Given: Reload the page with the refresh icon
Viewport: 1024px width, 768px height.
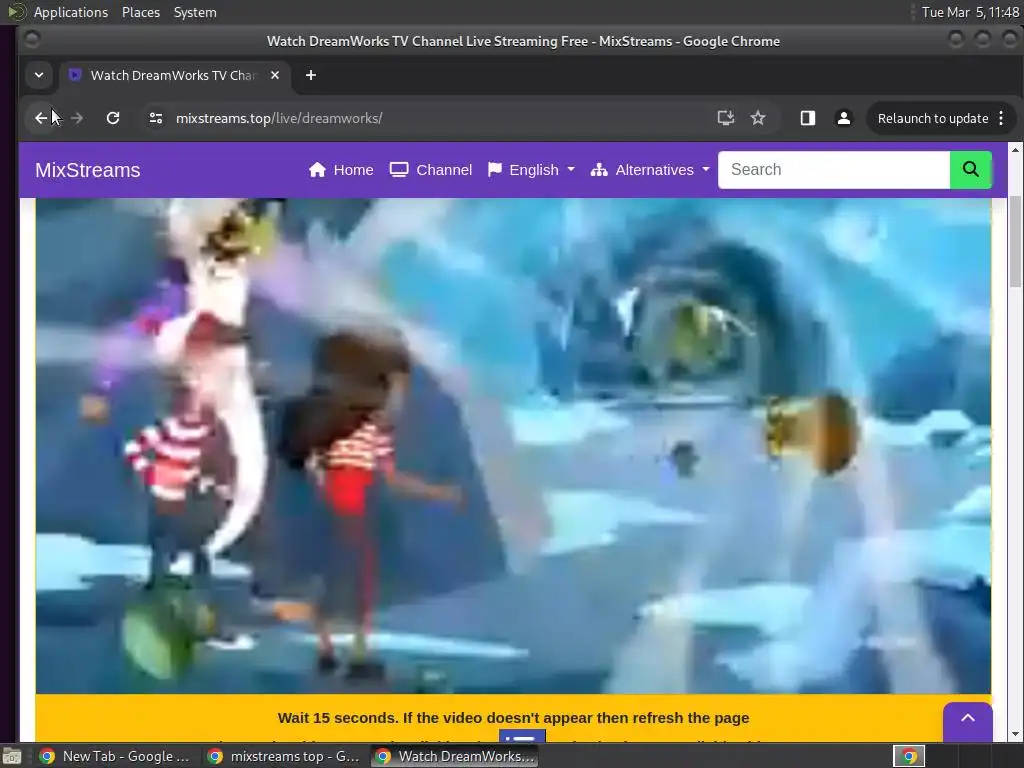Looking at the screenshot, I should [x=113, y=118].
